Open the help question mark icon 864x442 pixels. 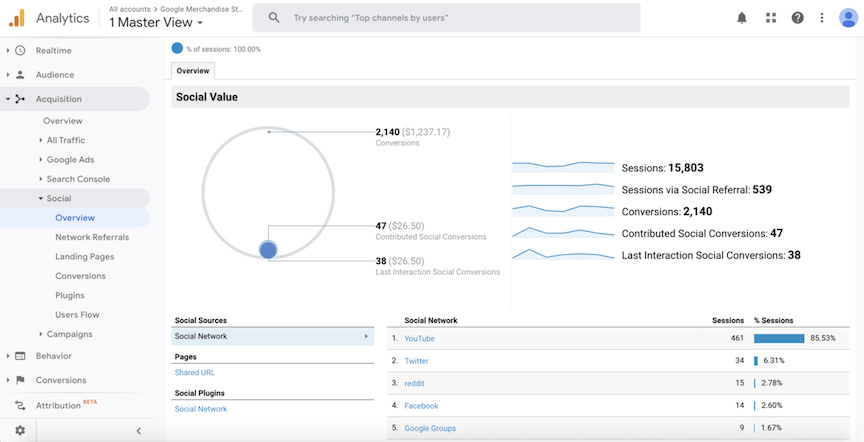pos(797,18)
